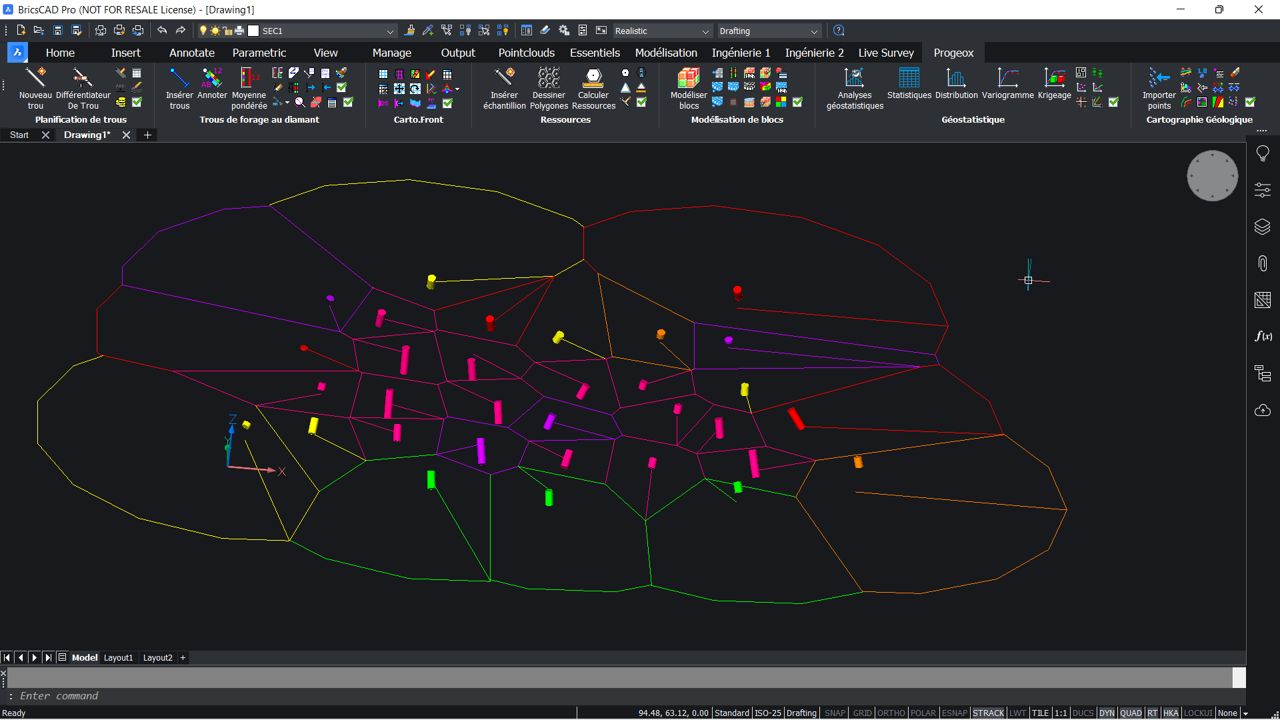Image resolution: width=1280 pixels, height=720 pixels.
Task: Launch the Variogramme tool
Action: pos(1007,88)
